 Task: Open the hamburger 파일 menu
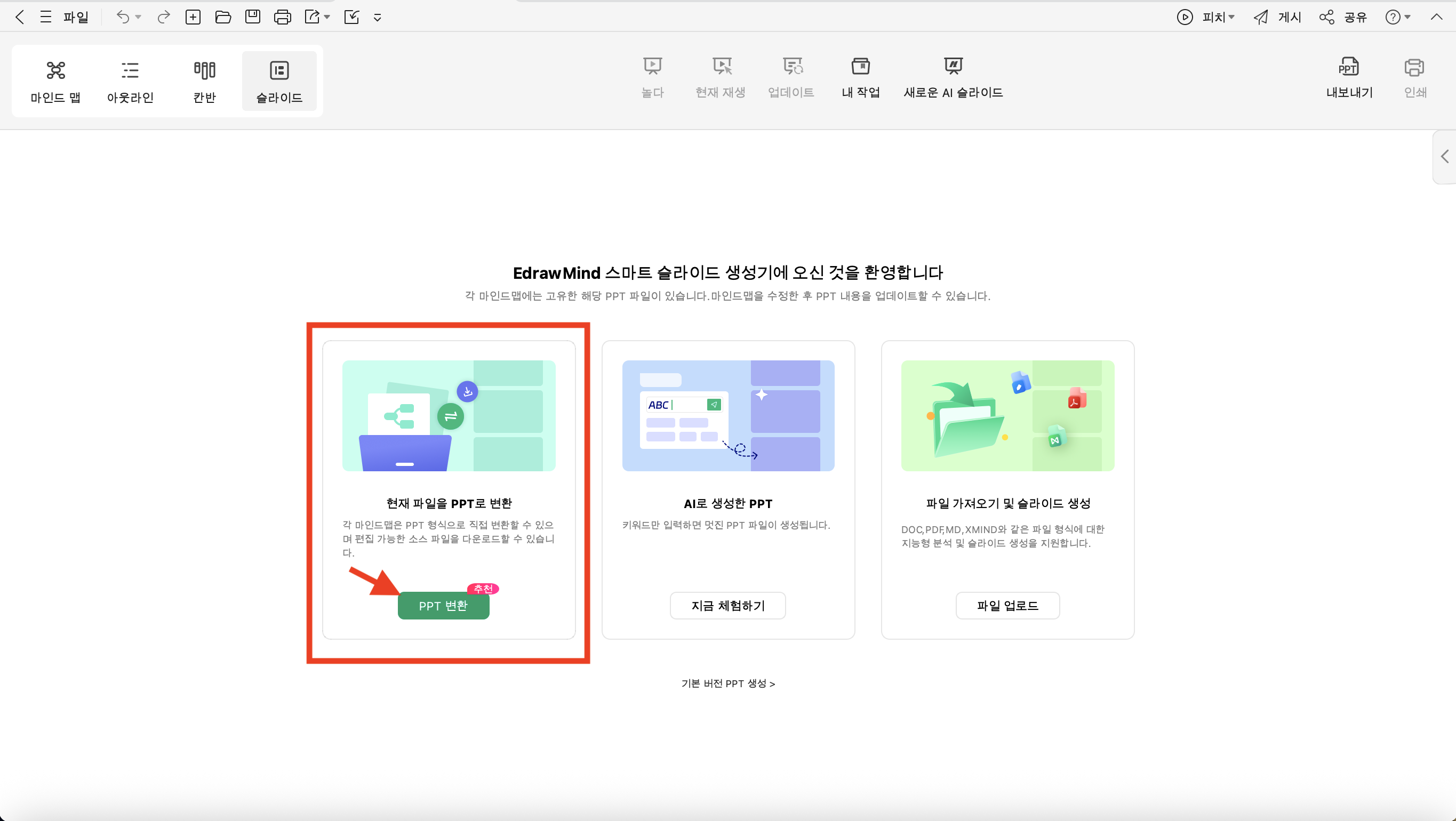click(65, 17)
